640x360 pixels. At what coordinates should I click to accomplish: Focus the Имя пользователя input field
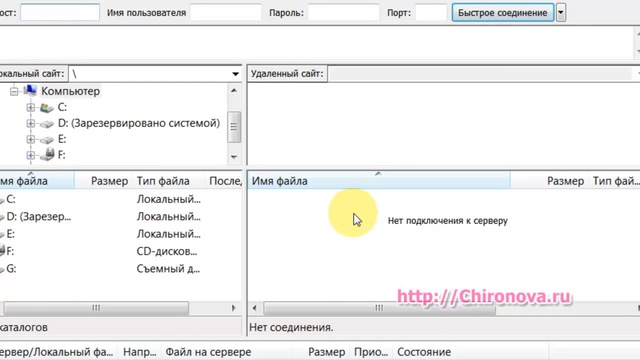(226, 13)
